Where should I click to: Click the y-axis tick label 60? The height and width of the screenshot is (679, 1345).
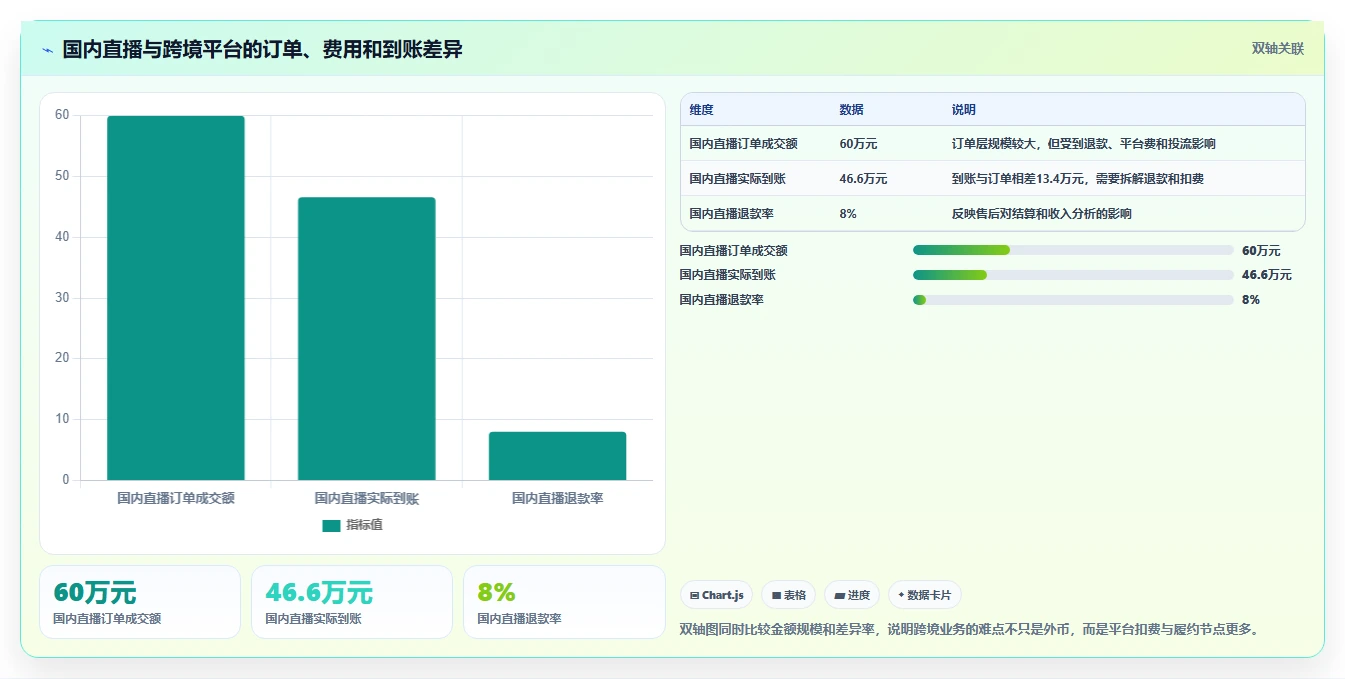coord(62,115)
